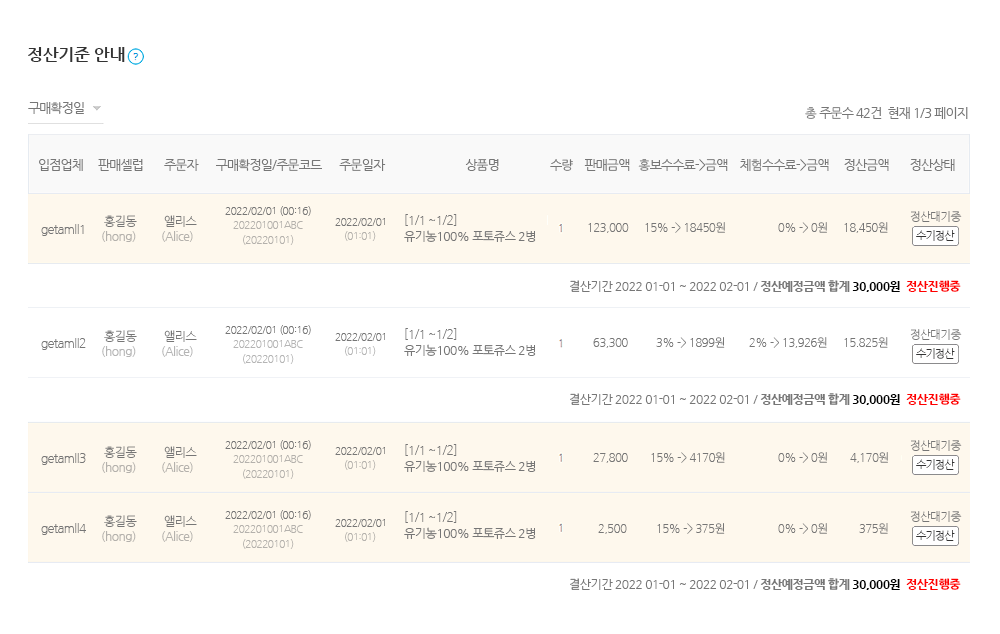
Task: Click the help icon beside 정산기준 안내
Action: [x=136, y=57]
